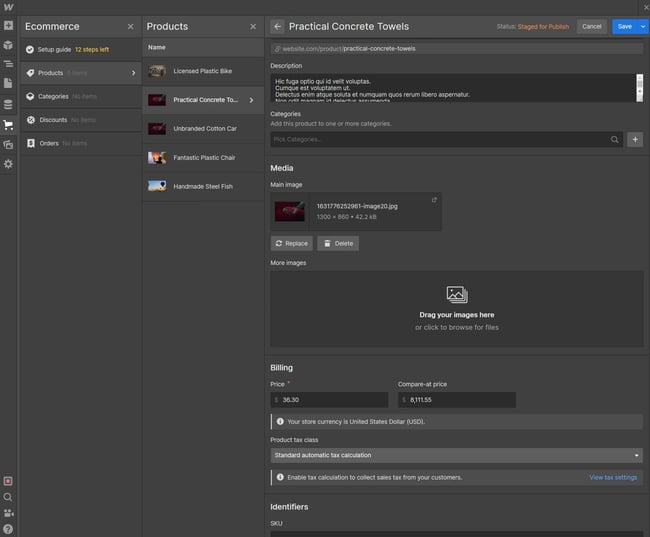Click the back arrow beside product title
Screen dimensions: 650x537
tap(277, 26)
